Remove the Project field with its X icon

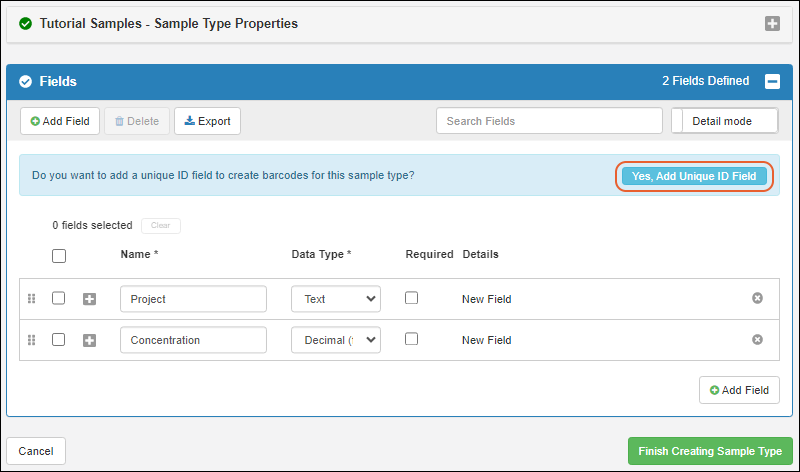757,298
